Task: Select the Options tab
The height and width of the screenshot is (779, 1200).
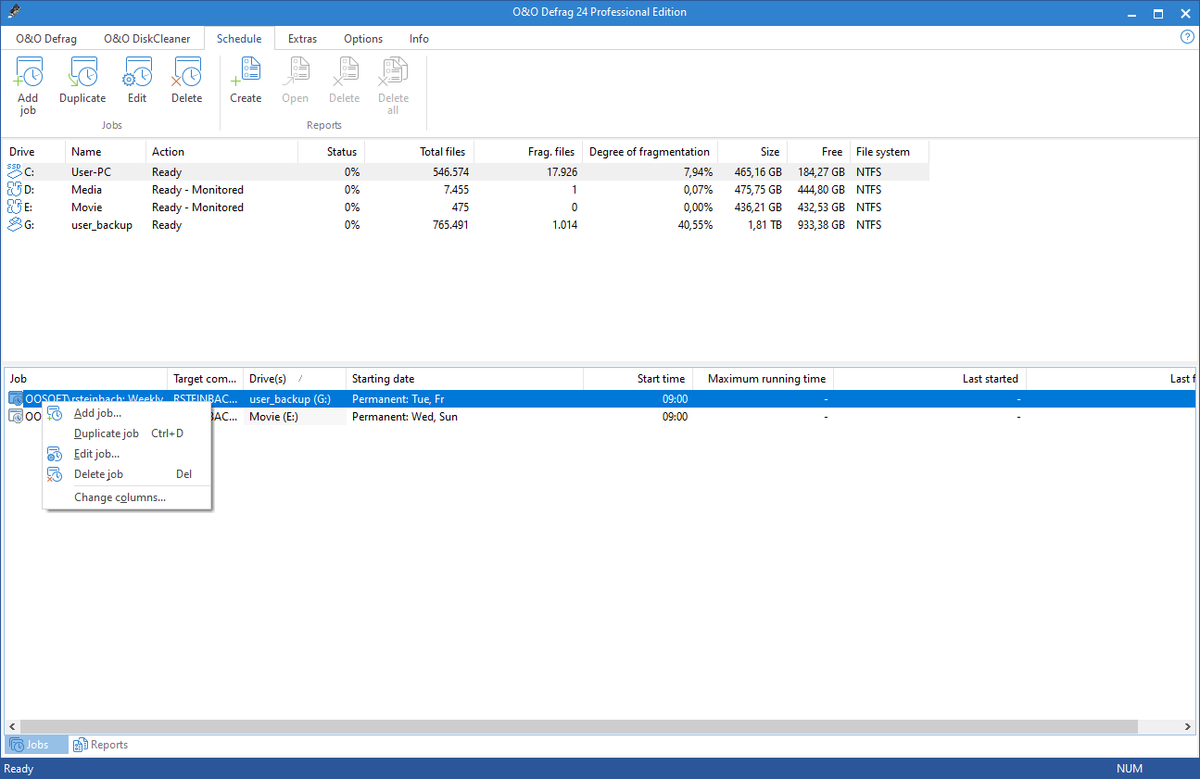Action: click(x=362, y=38)
